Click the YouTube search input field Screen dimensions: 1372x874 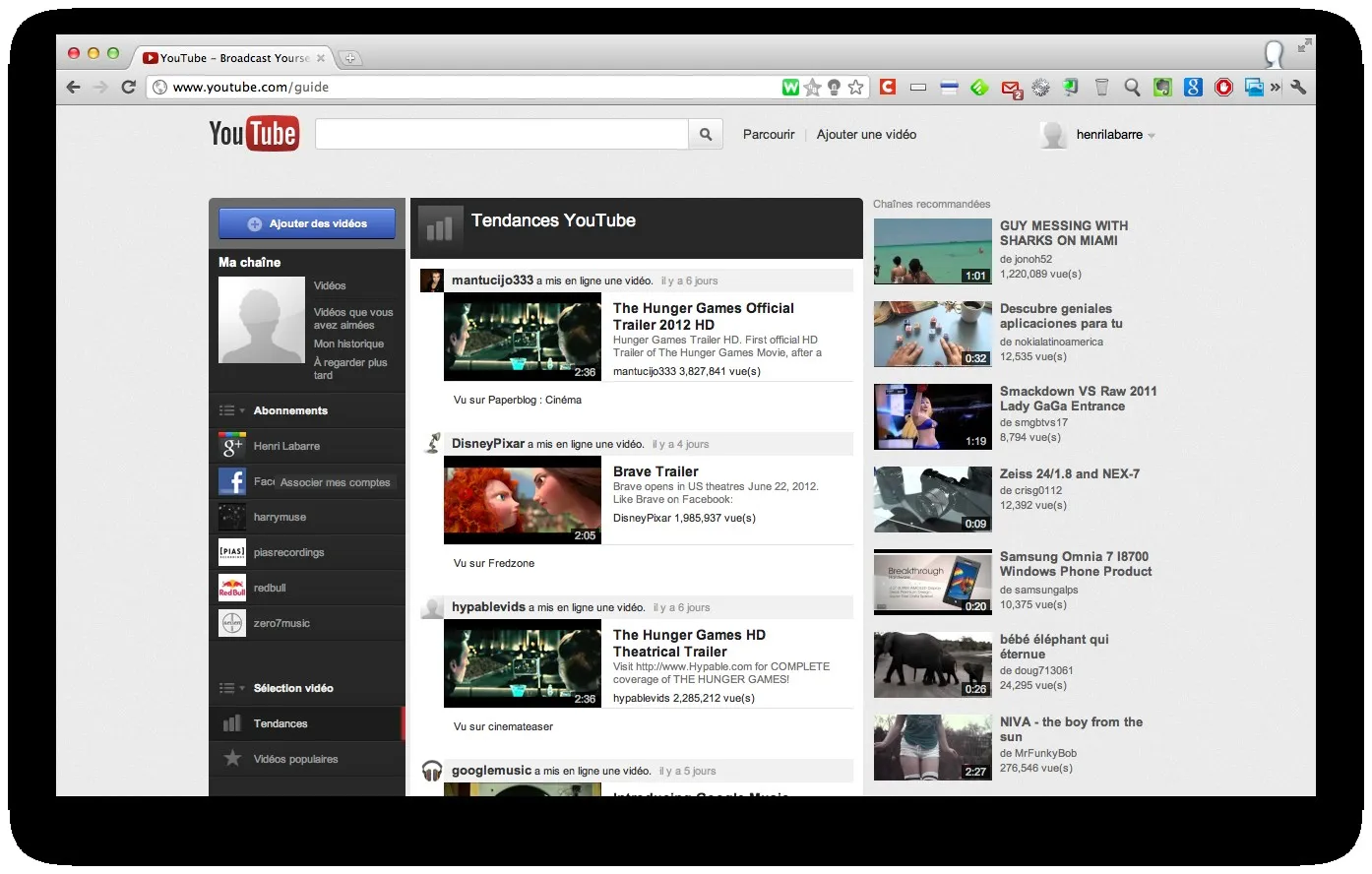[501, 135]
